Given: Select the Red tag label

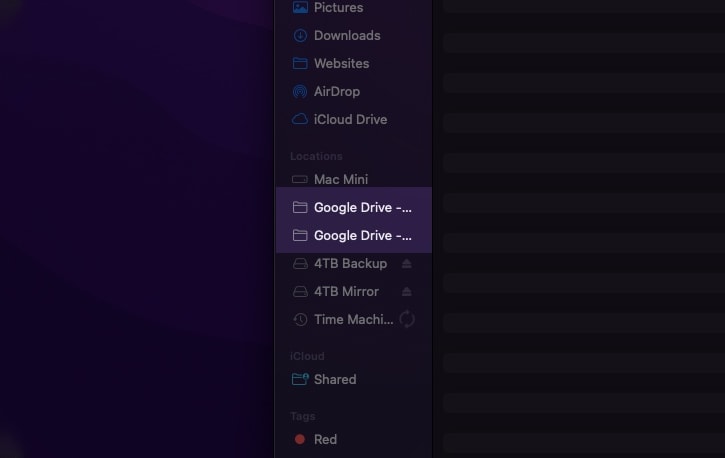Looking at the screenshot, I should coord(326,440).
